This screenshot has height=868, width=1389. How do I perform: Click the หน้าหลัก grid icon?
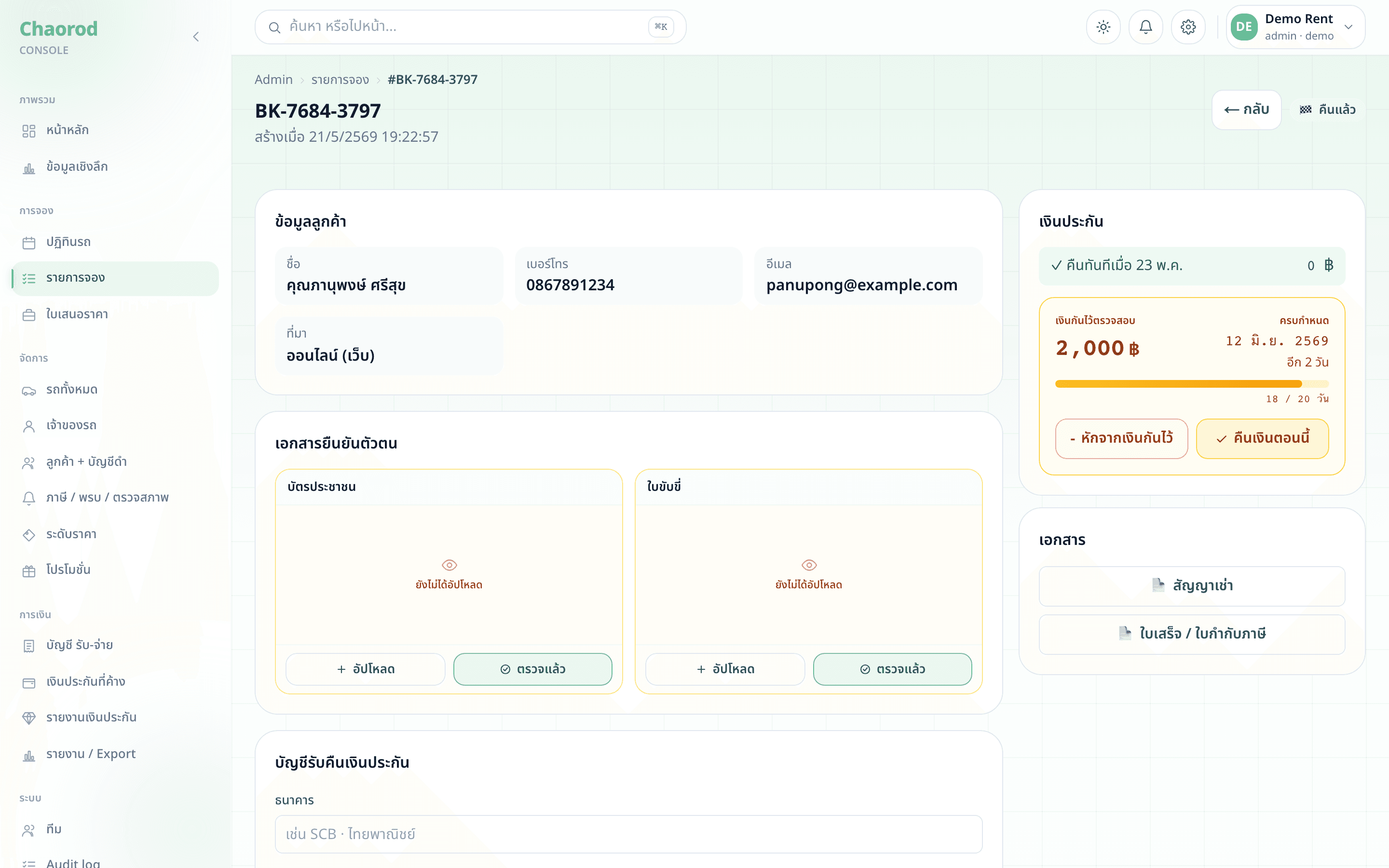(x=29, y=132)
